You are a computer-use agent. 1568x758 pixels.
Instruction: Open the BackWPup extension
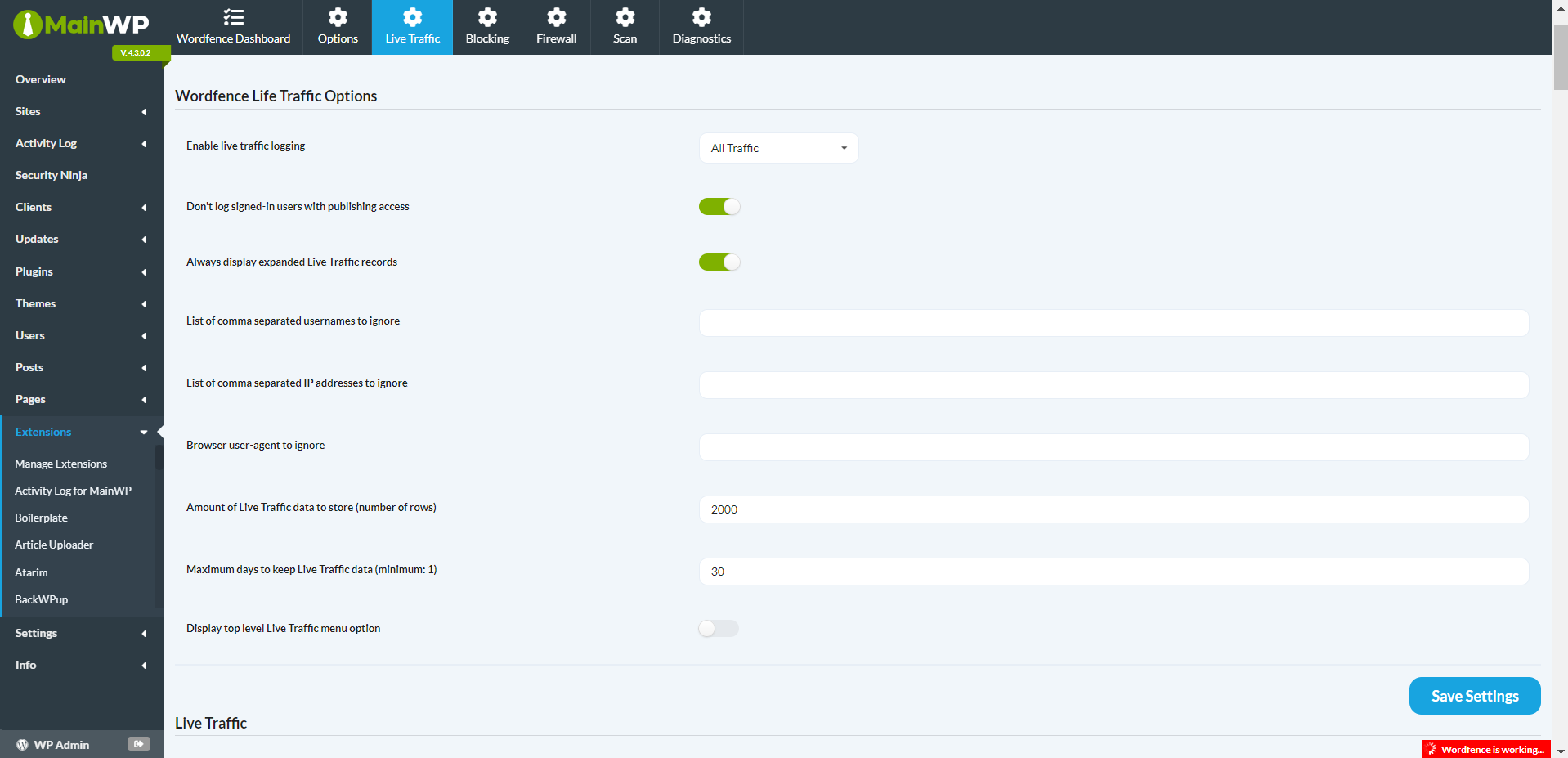(x=41, y=599)
